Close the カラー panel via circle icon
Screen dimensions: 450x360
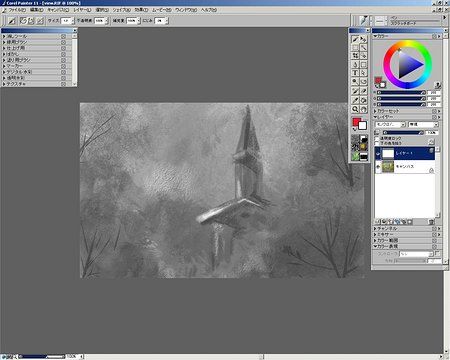click(434, 36)
